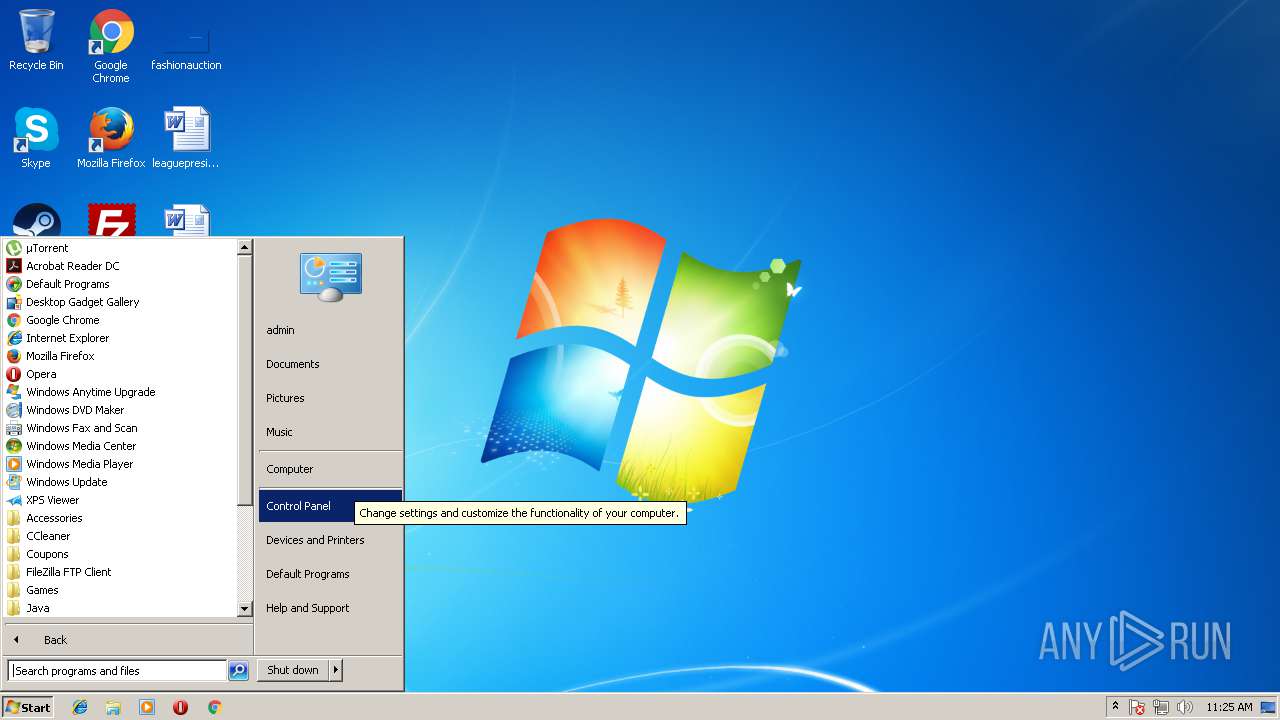Click the user account picture
Viewport: 1280px width, 720px height.
pyautogui.click(x=331, y=277)
